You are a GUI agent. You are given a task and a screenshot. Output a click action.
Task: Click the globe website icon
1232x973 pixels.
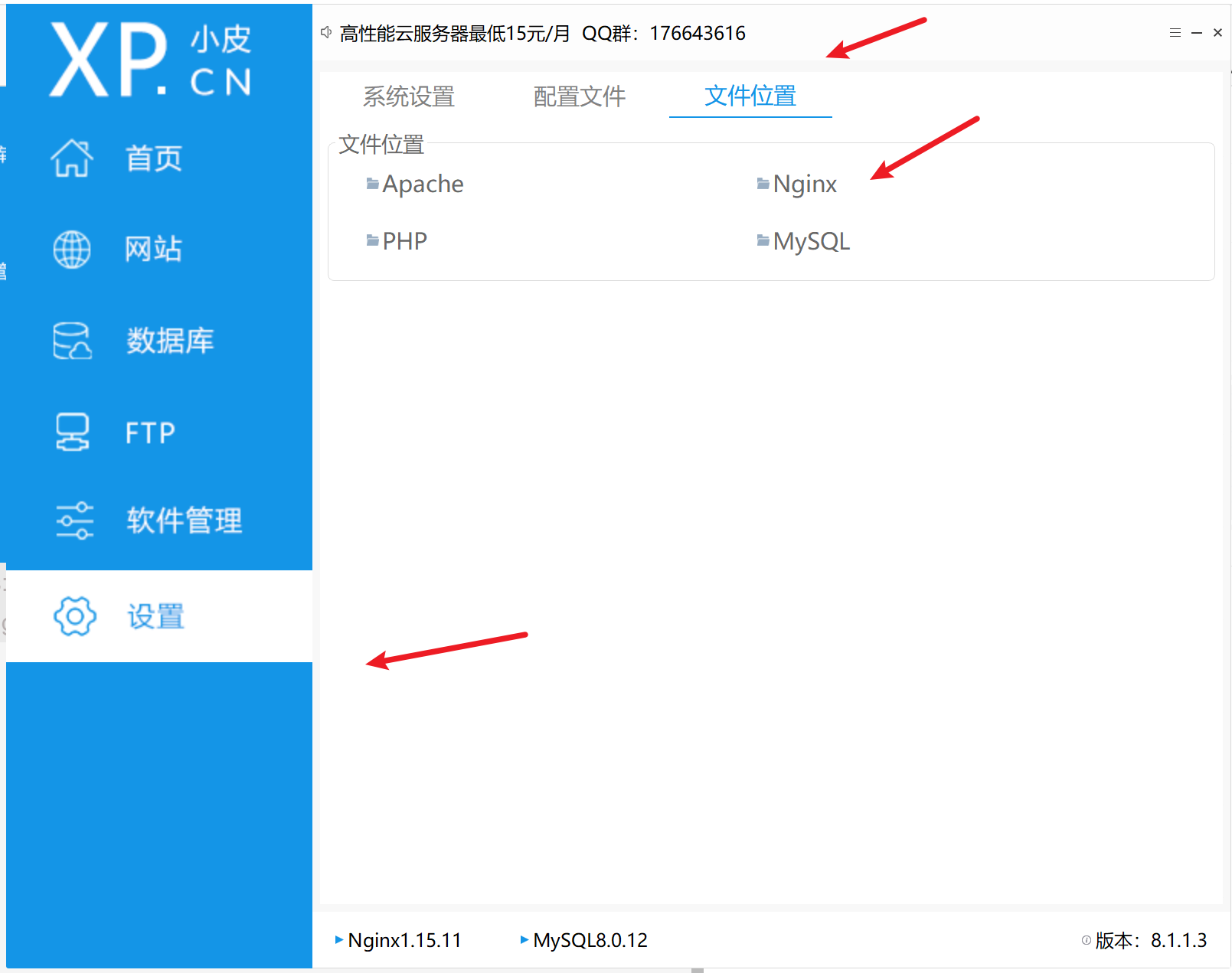(72, 250)
